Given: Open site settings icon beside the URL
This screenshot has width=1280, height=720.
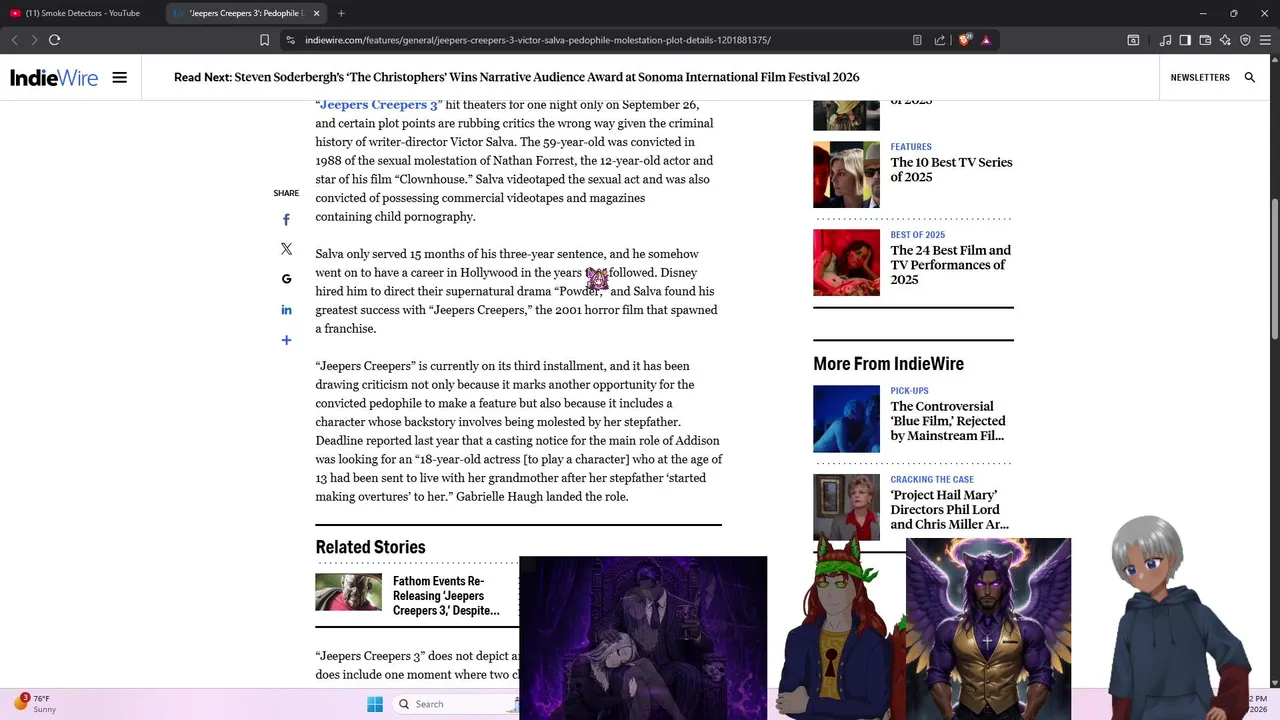Looking at the screenshot, I should (x=290, y=40).
